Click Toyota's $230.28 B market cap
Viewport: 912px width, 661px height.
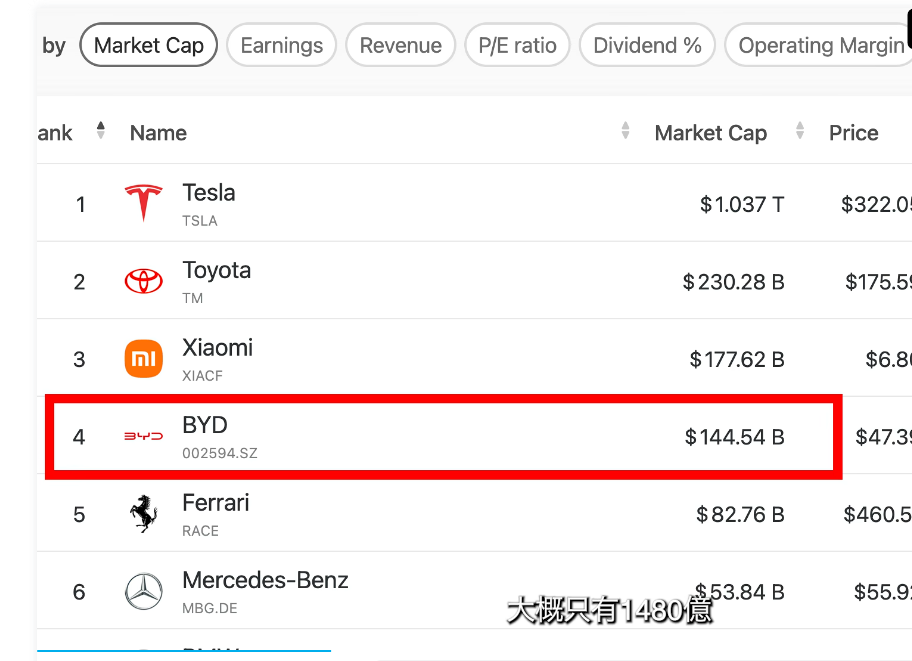(x=733, y=282)
